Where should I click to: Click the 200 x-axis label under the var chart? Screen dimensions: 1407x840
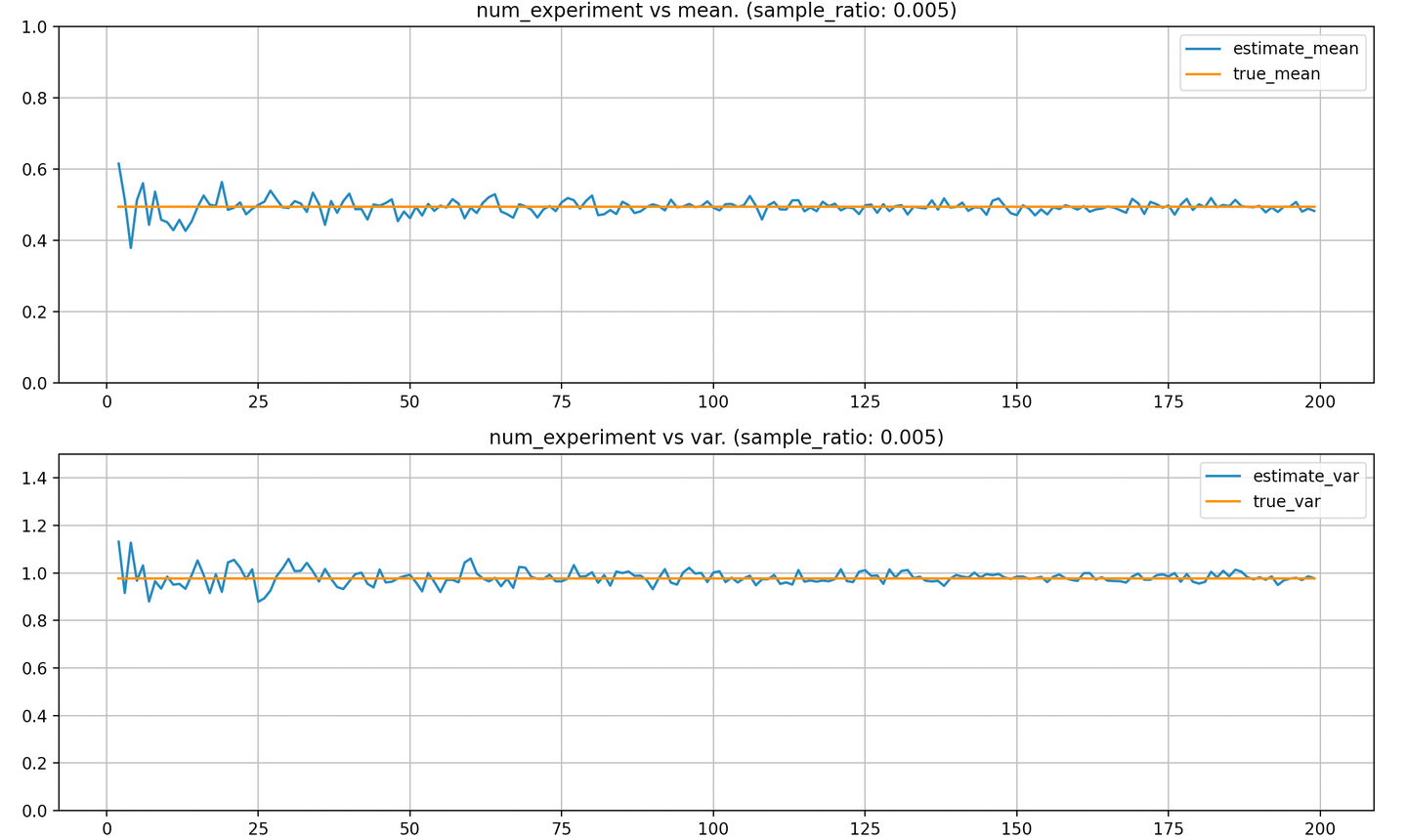(x=1320, y=829)
